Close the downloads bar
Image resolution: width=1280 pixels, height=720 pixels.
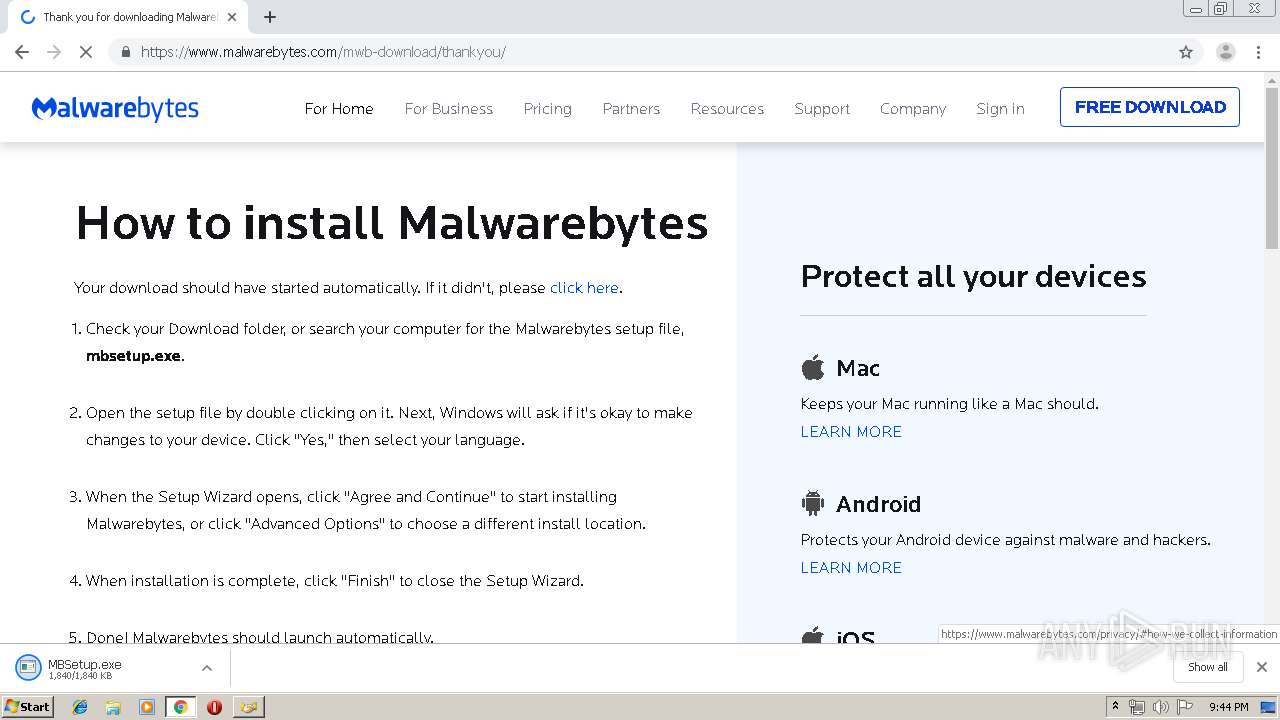(x=1262, y=667)
